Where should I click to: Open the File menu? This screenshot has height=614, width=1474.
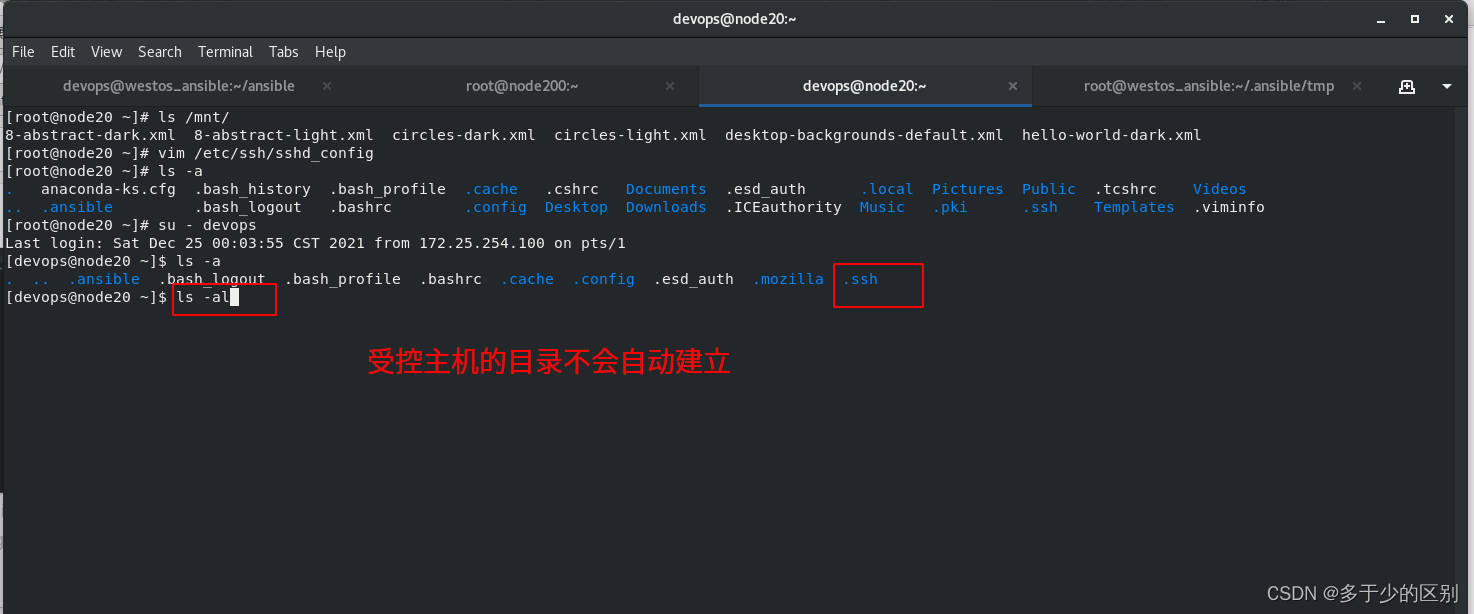pyautogui.click(x=23, y=52)
